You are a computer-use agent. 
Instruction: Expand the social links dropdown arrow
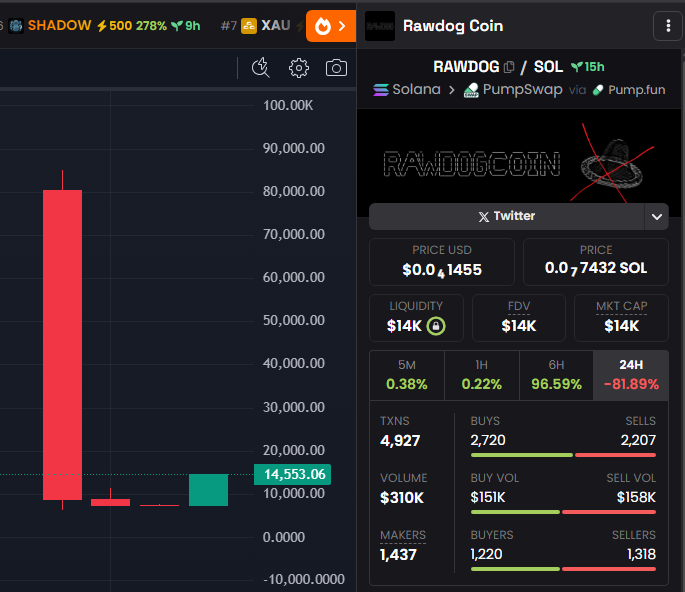657,216
